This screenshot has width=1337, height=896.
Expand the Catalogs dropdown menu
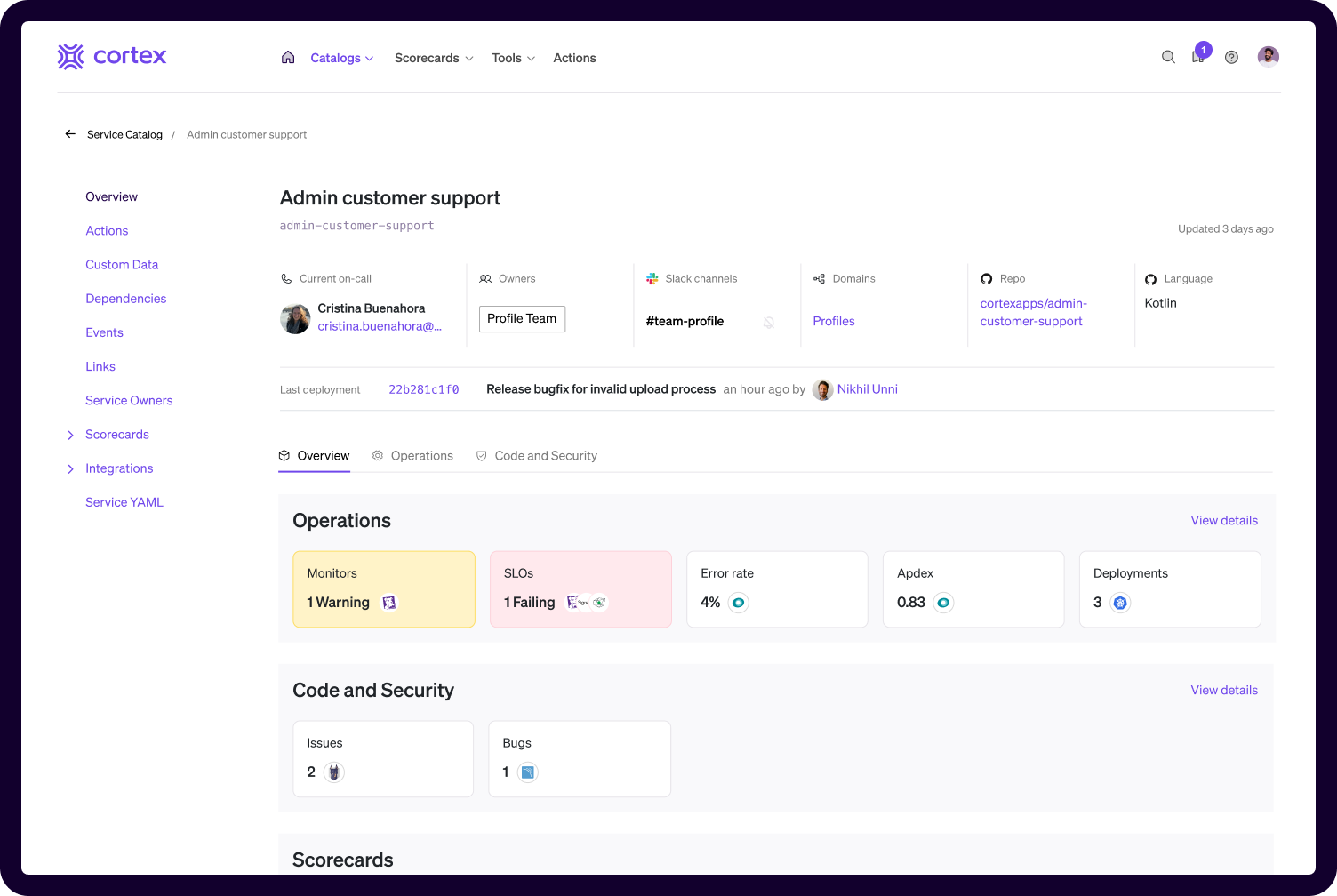click(x=341, y=58)
